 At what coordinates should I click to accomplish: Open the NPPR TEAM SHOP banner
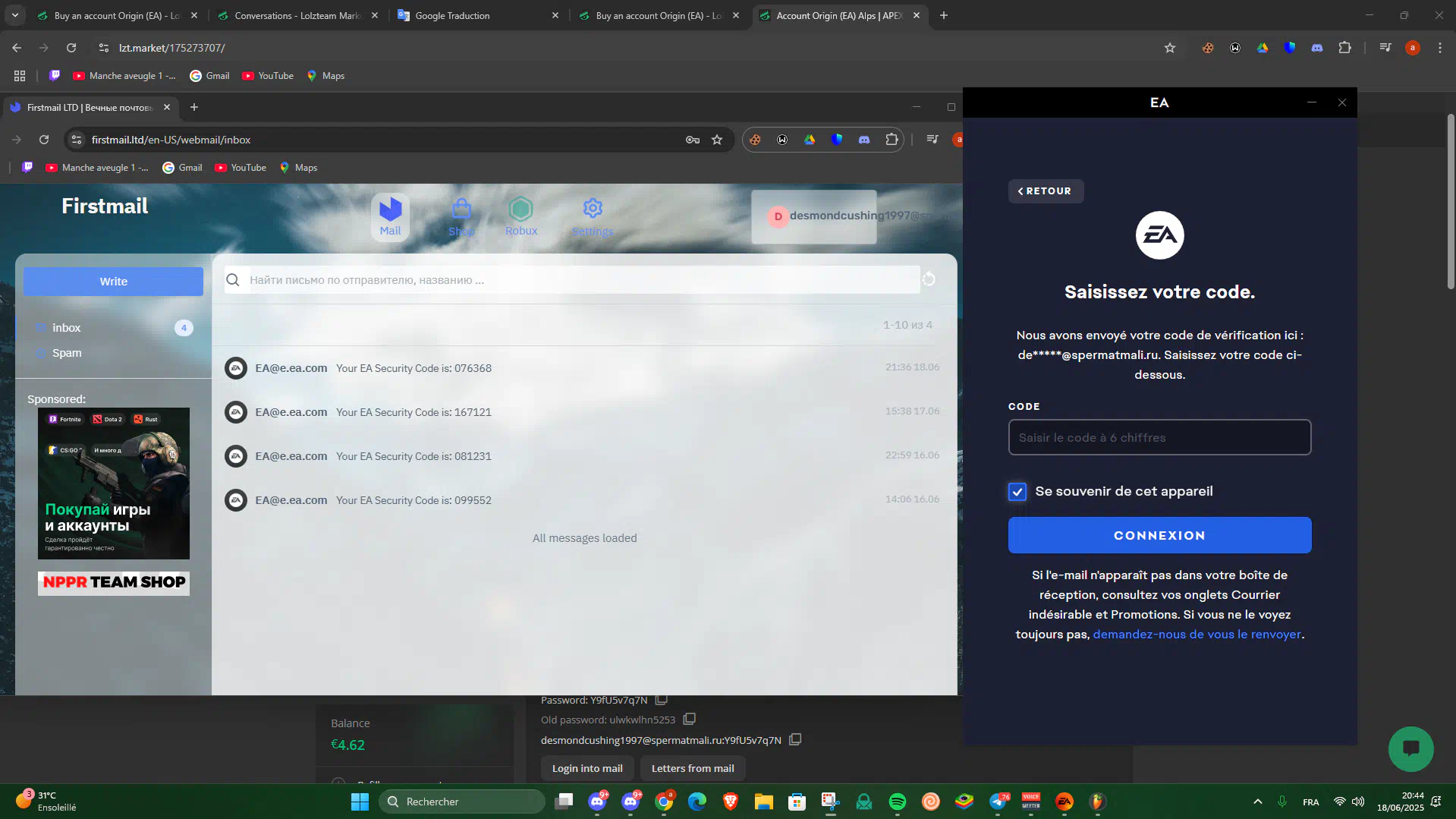pyautogui.click(x=114, y=583)
